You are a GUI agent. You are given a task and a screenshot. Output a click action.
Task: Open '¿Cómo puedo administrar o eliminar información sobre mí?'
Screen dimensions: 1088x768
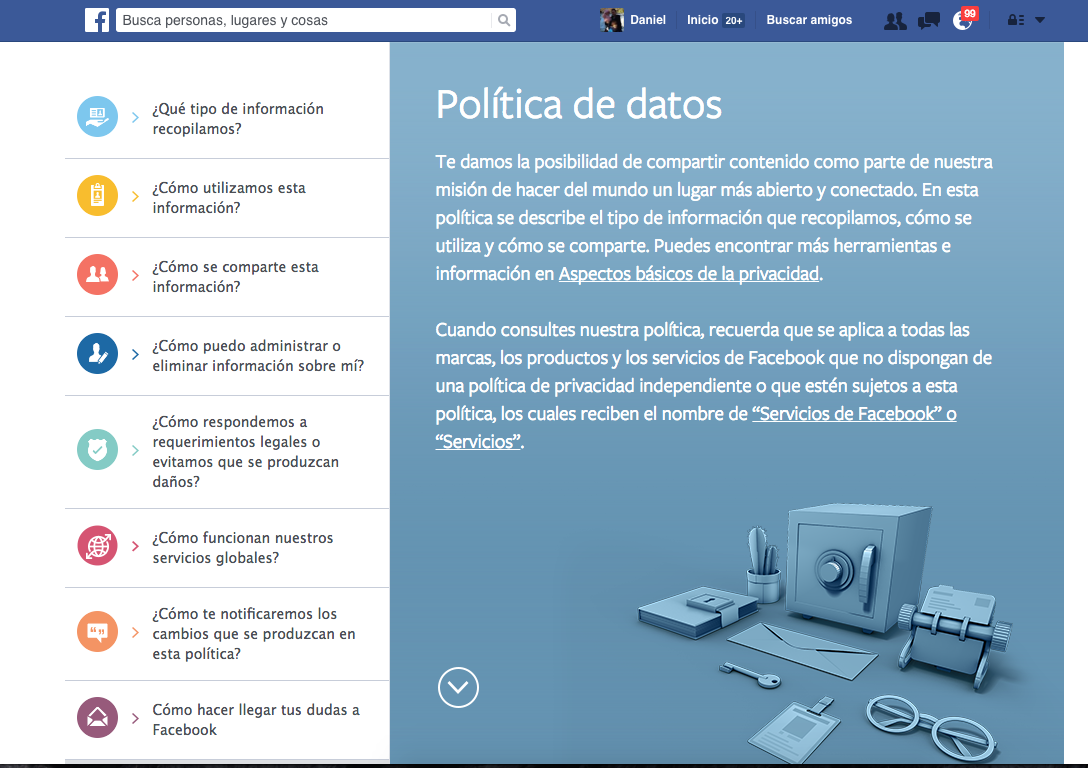pyautogui.click(x=258, y=356)
